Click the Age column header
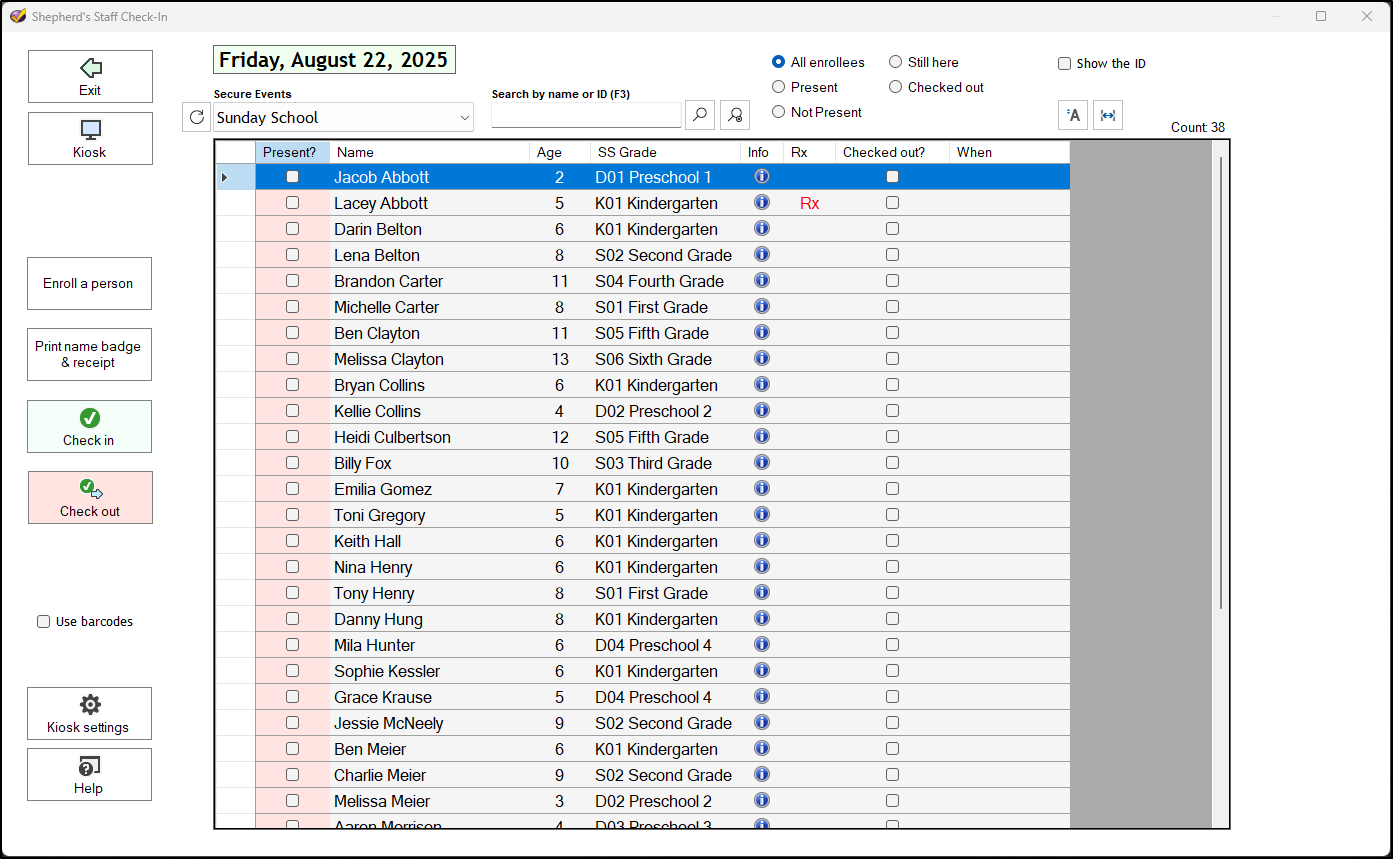This screenshot has height=859, width=1393. (558, 152)
